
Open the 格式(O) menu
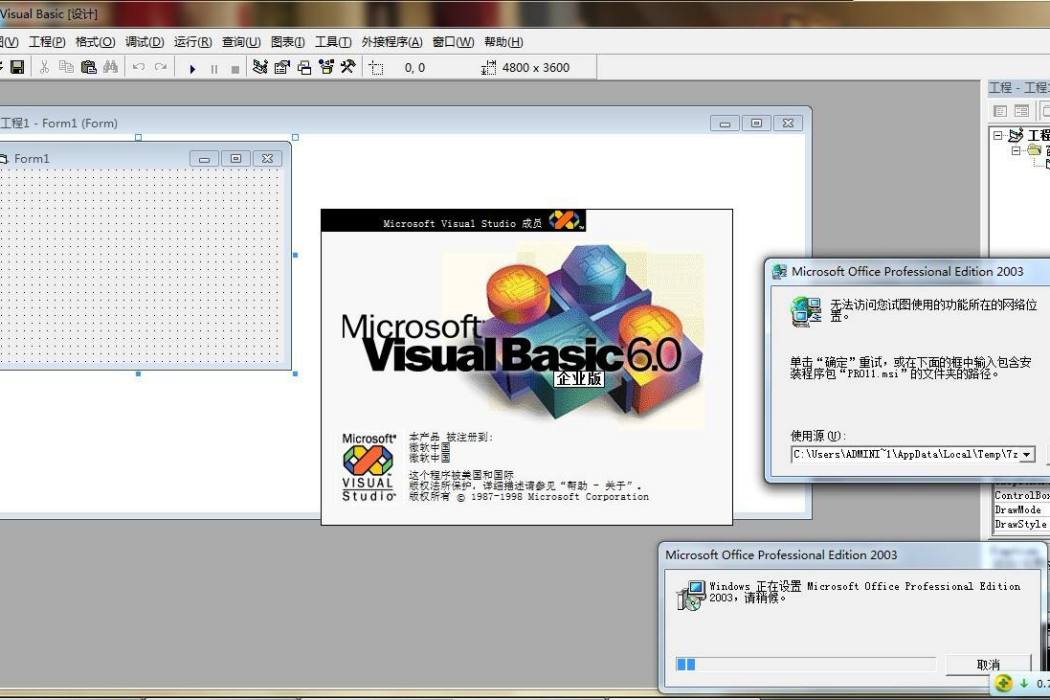click(95, 42)
